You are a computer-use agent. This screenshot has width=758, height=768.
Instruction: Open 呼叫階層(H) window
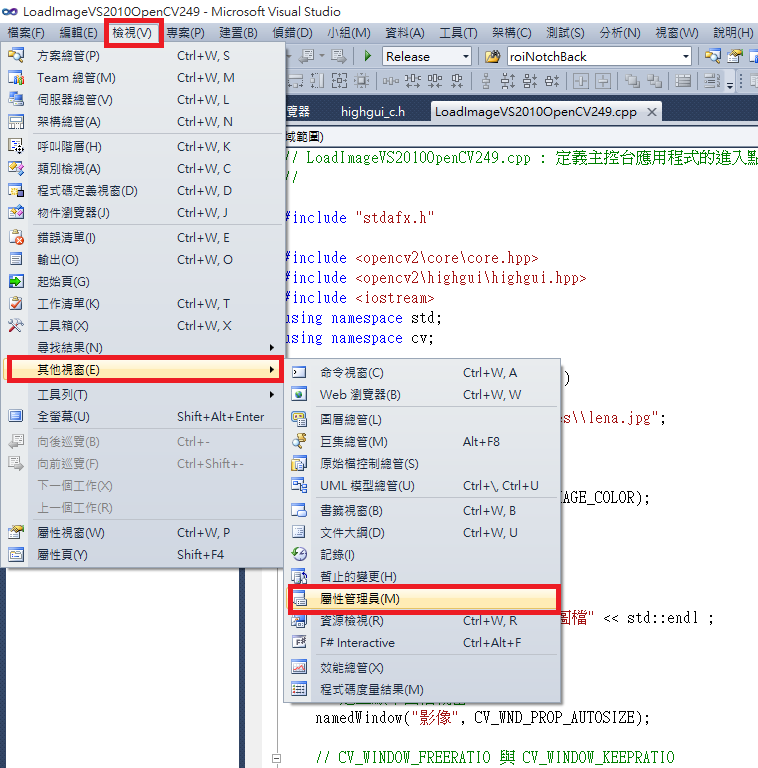tap(142, 146)
